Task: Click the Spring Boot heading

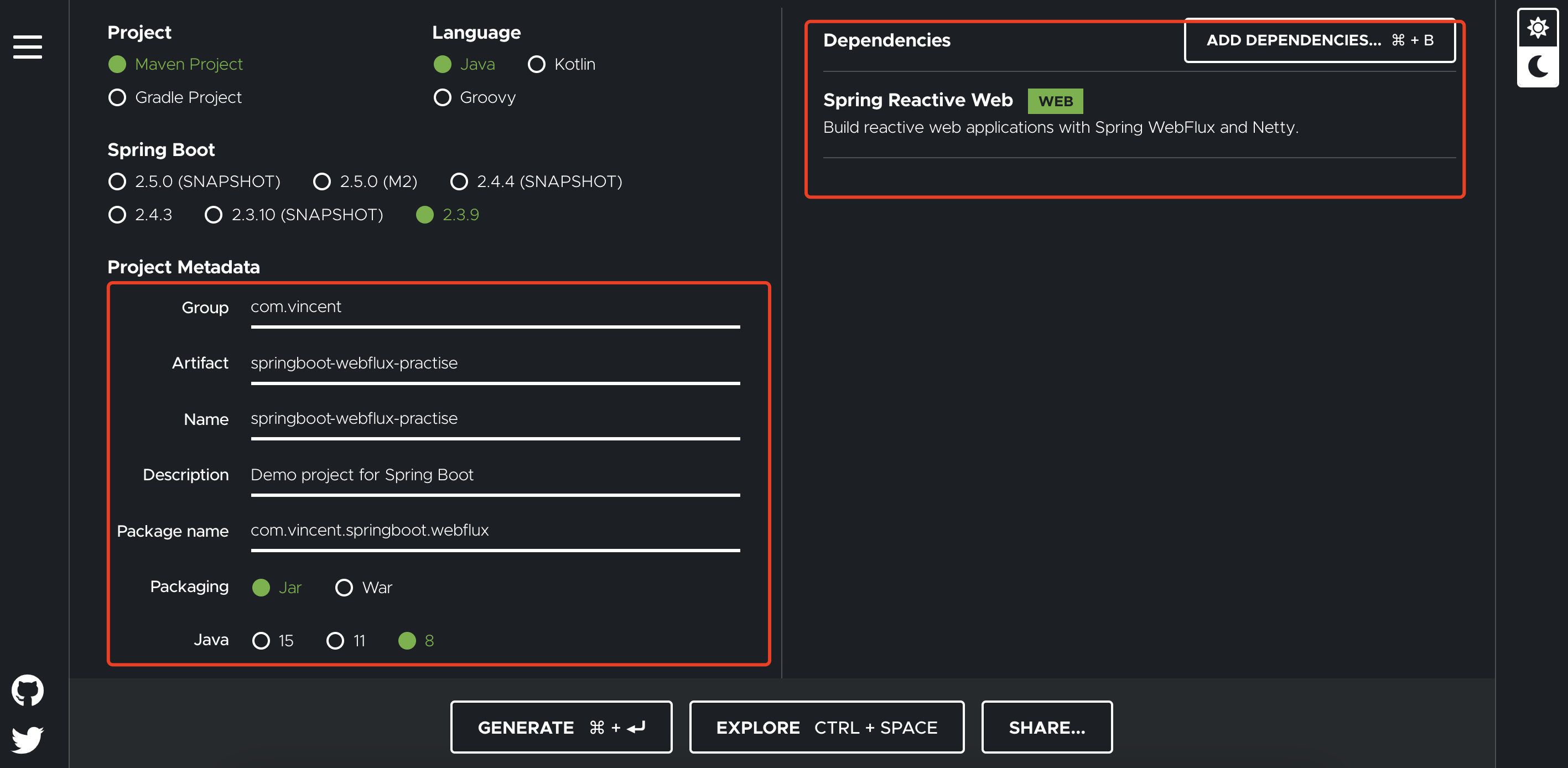Action: pyautogui.click(x=160, y=150)
